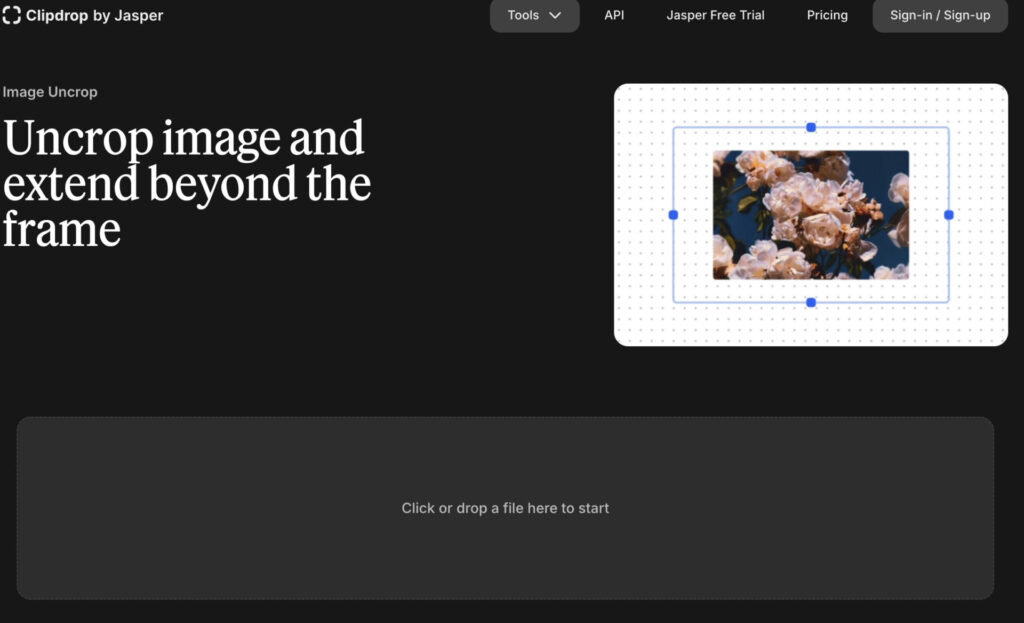Click the 'Click or drop a file' text
This screenshot has width=1024, height=623.
point(505,508)
